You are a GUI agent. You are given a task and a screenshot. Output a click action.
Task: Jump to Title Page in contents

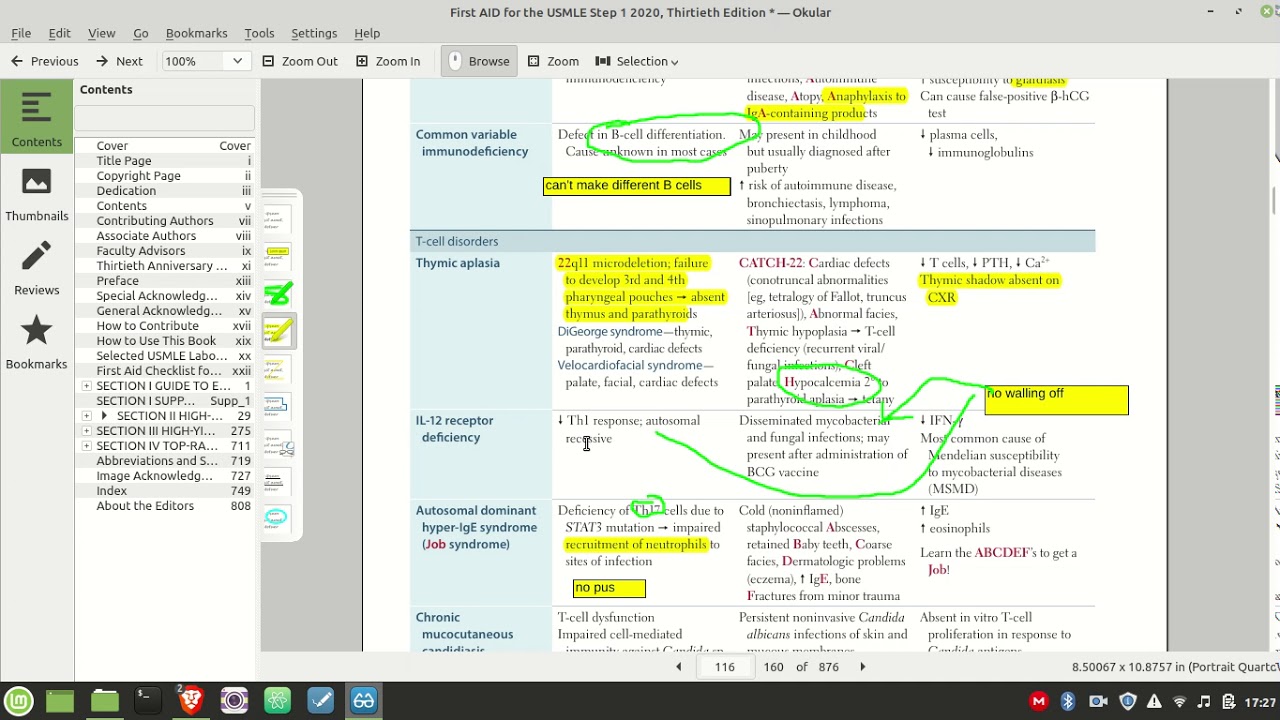[166, 161]
